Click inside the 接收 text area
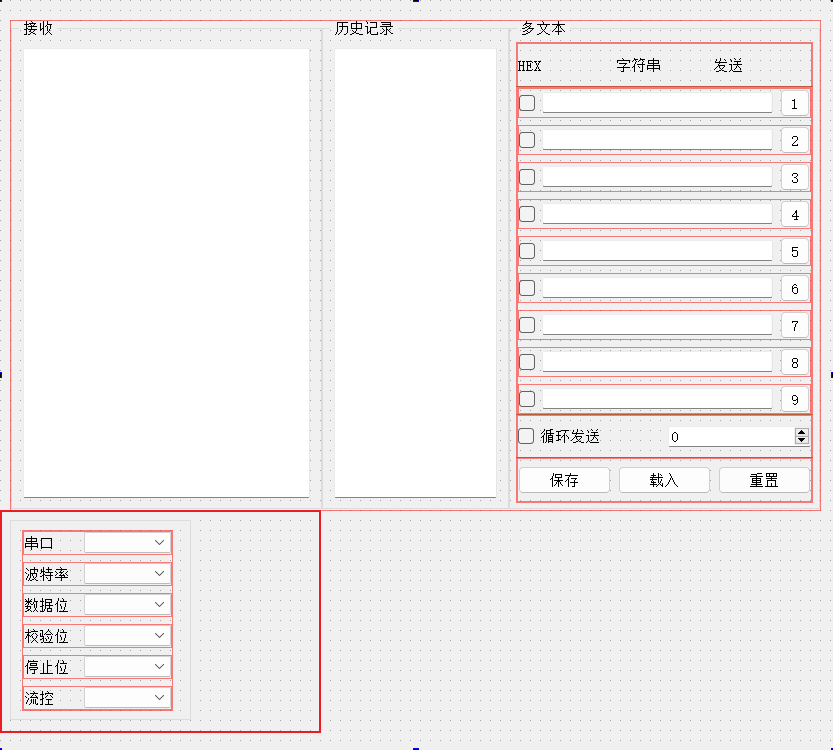The width and height of the screenshot is (833, 750). 166,273
